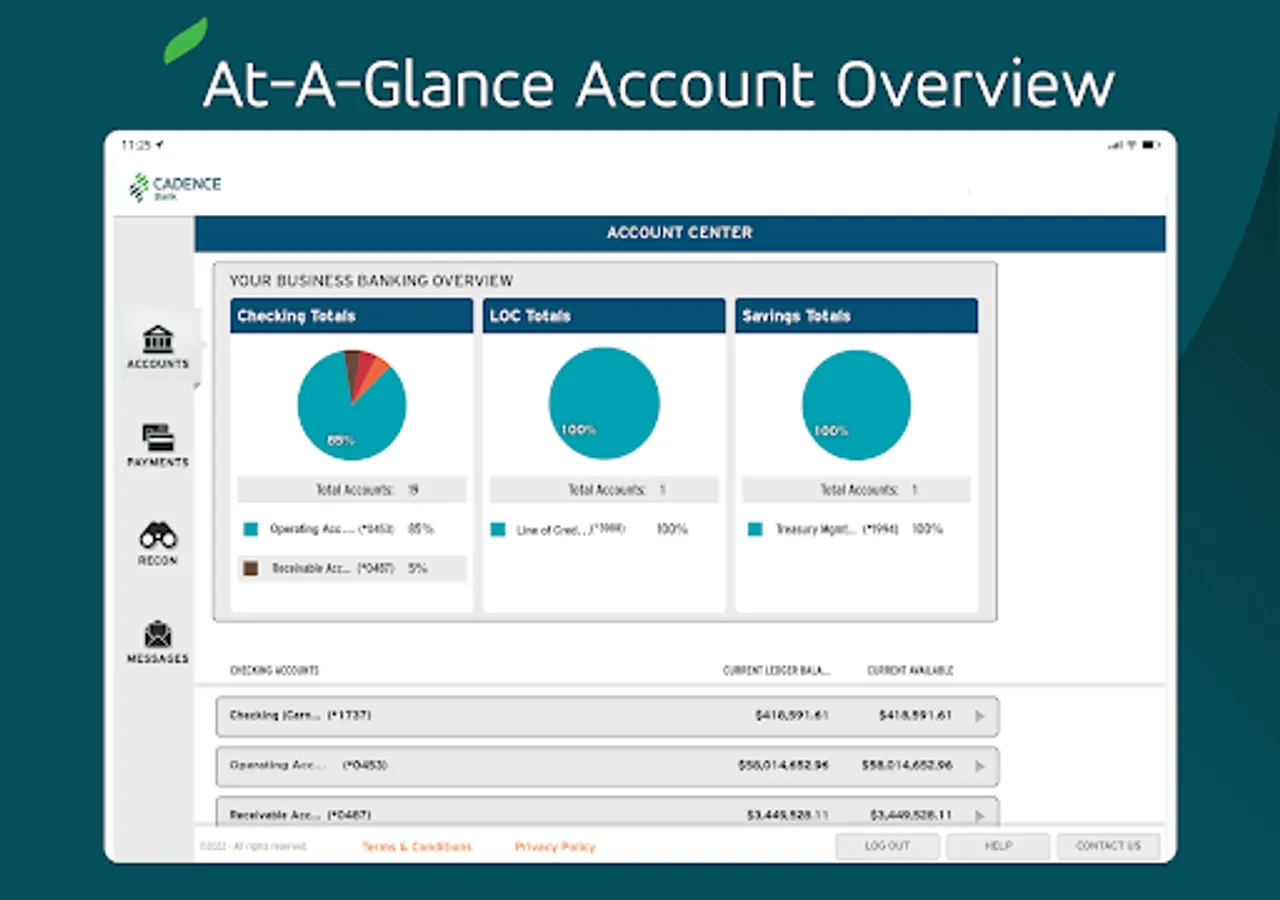The height and width of the screenshot is (900, 1280).
Task: Click the teal swatch beside Operating Acc legend
Action: [251, 529]
